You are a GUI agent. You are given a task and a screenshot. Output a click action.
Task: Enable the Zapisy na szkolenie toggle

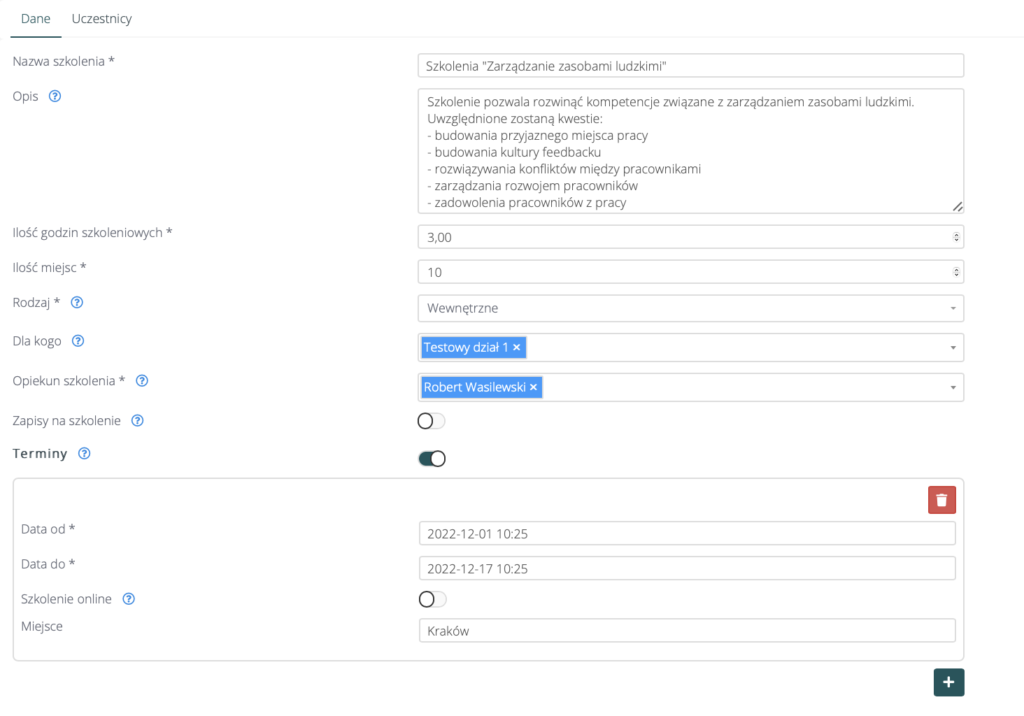(431, 421)
